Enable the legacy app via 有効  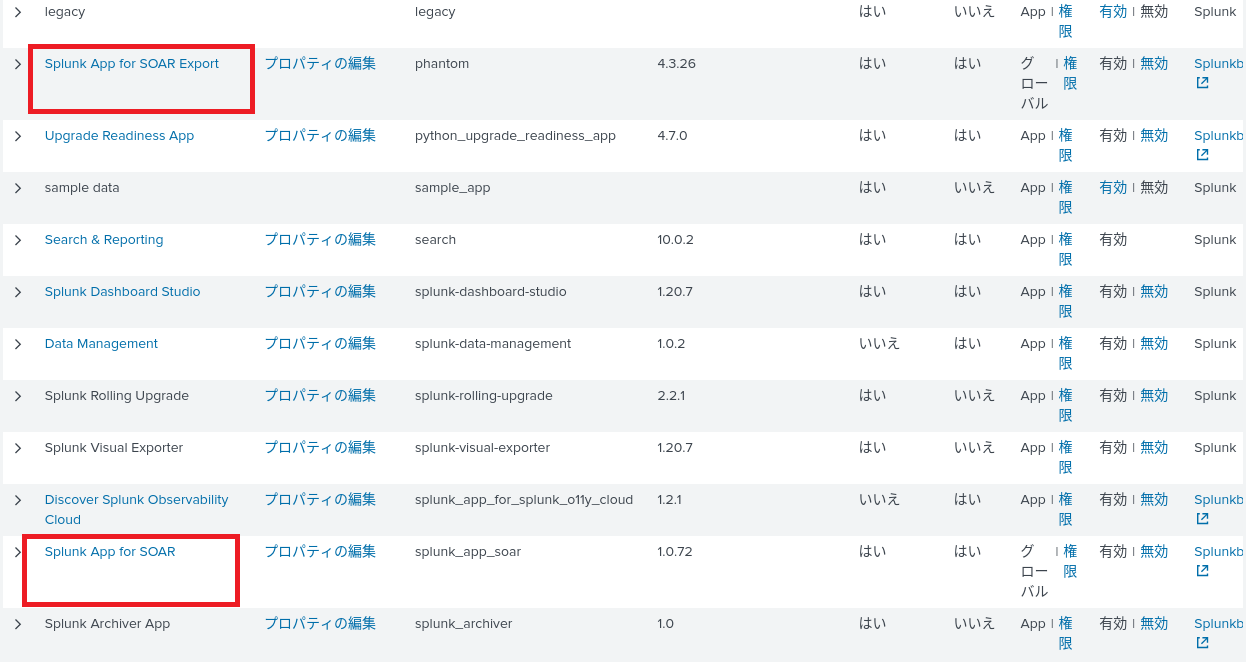pyautogui.click(x=1112, y=12)
